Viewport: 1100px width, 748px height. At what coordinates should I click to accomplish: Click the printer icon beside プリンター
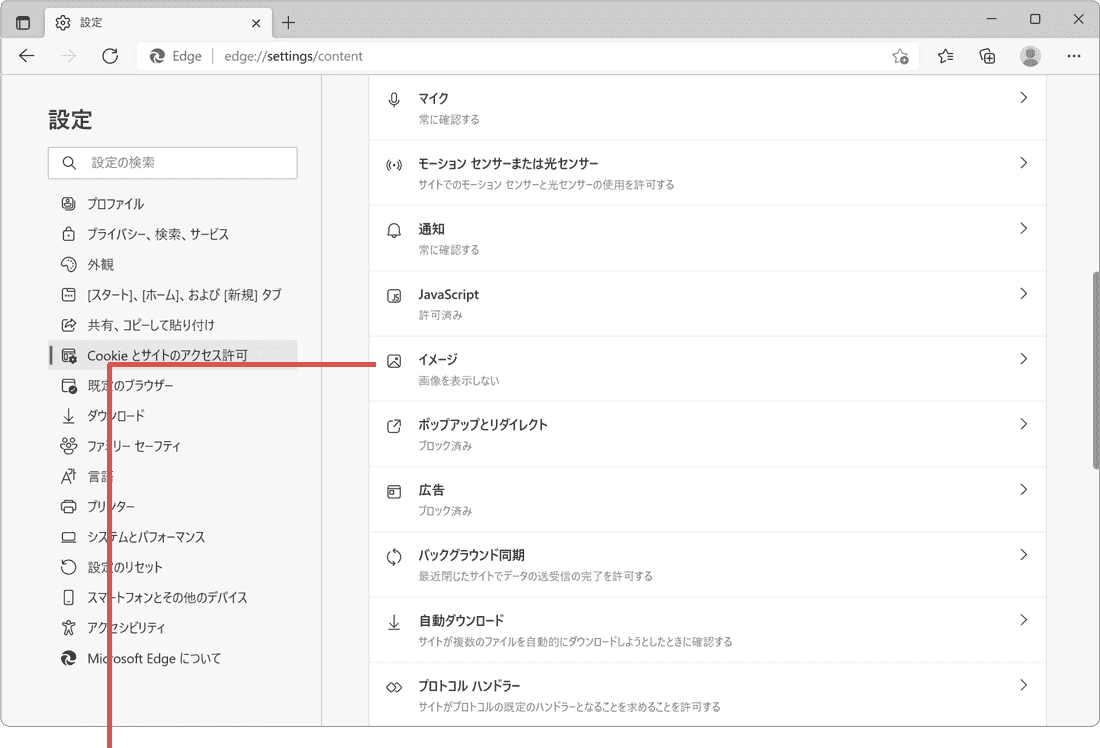coord(68,506)
